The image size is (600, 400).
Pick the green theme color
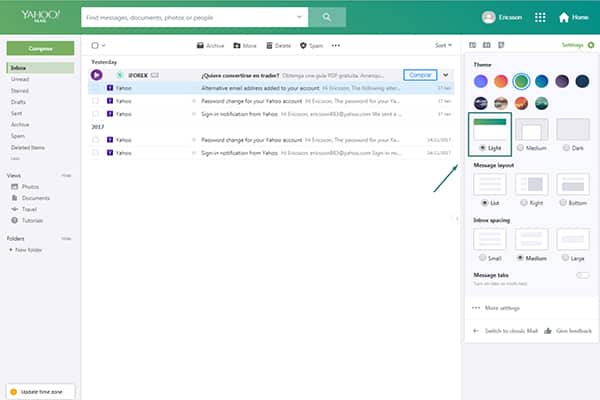521,81
